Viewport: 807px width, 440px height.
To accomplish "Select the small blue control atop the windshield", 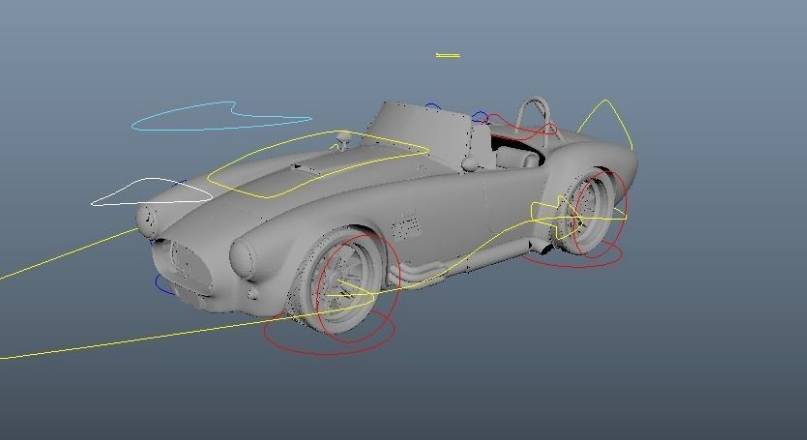I will pyautogui.click(x=432, y=105).
